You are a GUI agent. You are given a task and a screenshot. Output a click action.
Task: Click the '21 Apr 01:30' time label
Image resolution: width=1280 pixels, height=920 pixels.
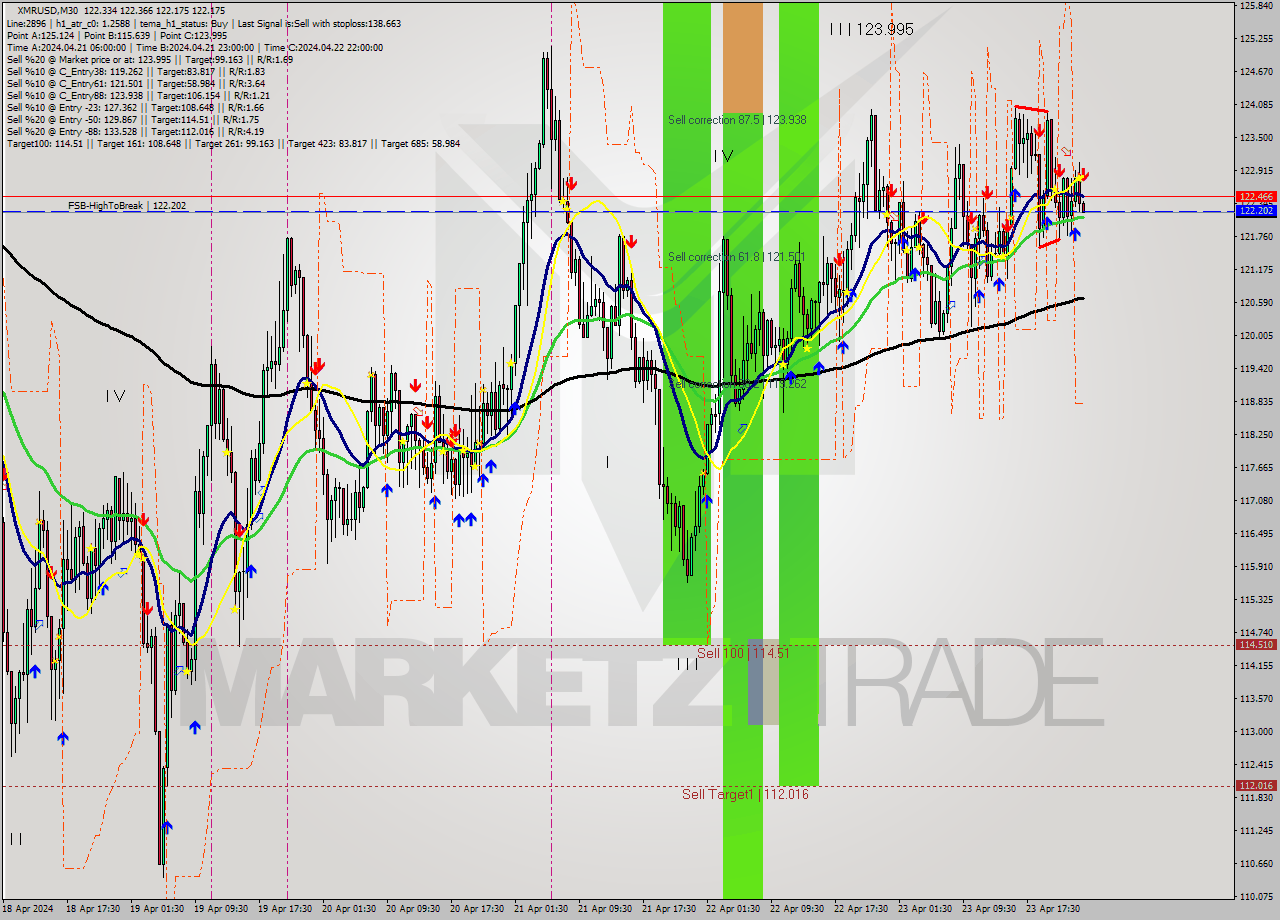(541, 909)
